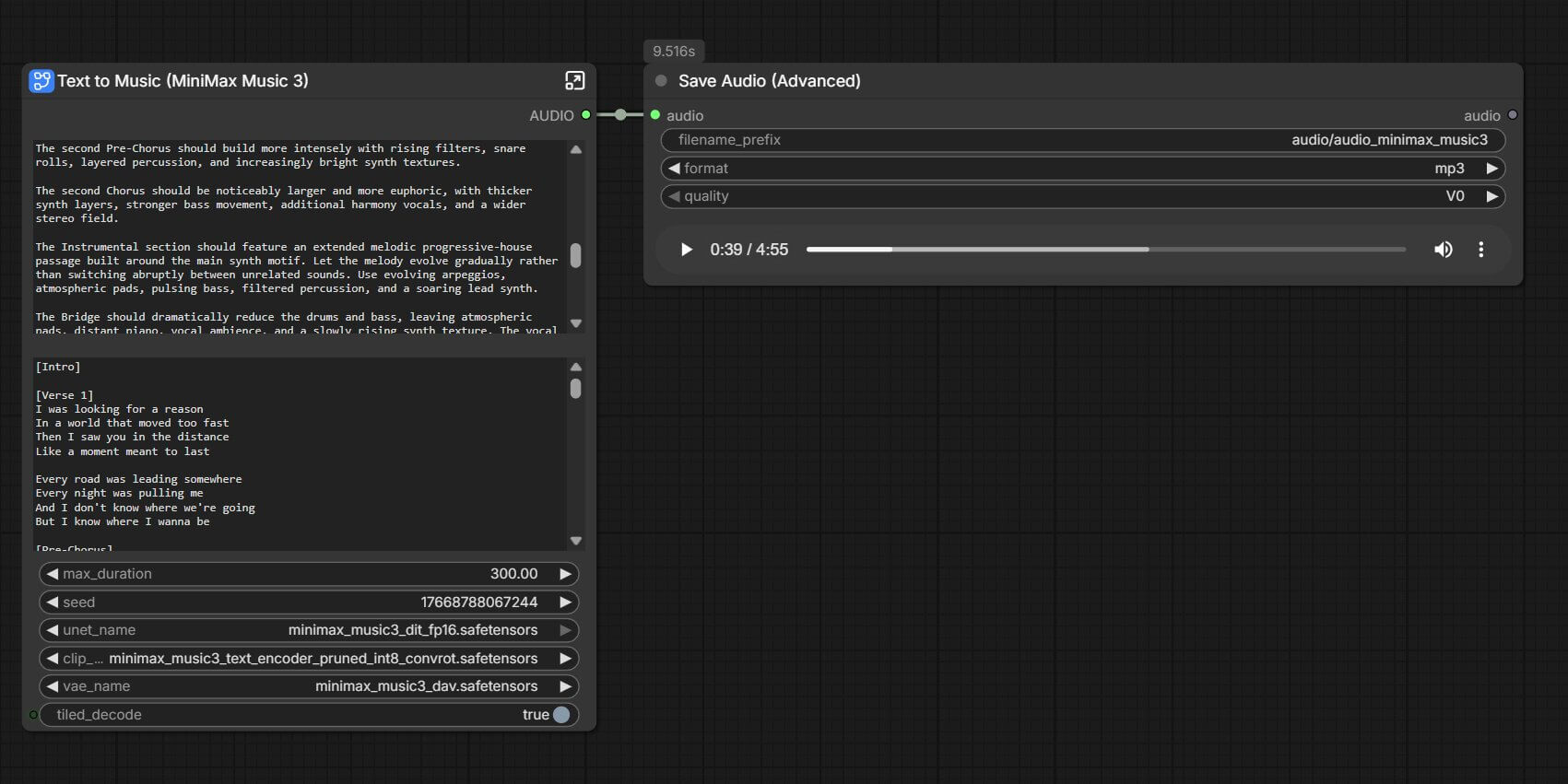Click the Text to Music node logo icon
The width and height of the screenshot is (1568, 784).
click(41, 81)
